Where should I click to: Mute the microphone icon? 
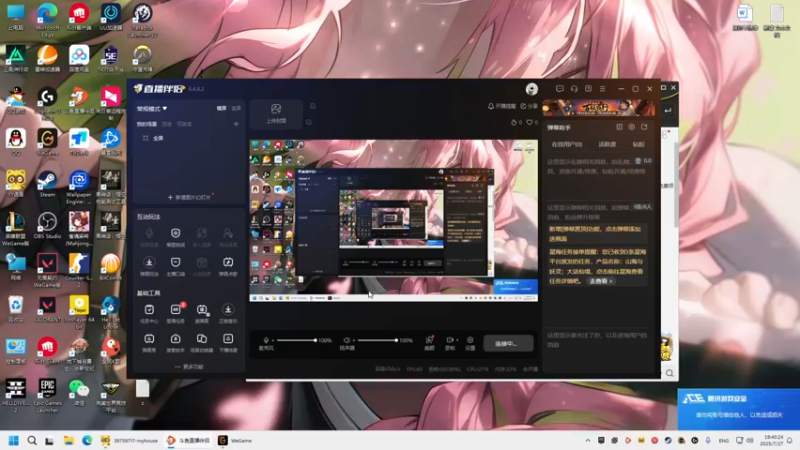pos(266,340)
